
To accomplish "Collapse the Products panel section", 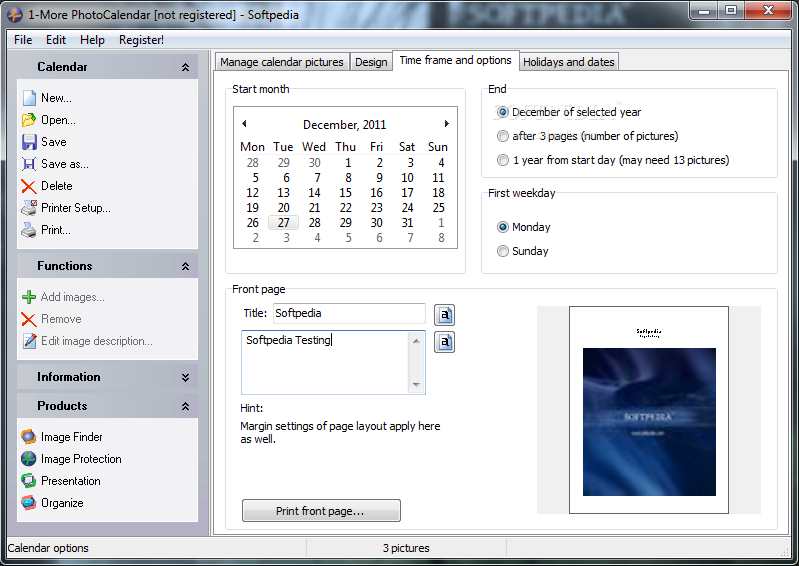I will coord(185,406).
